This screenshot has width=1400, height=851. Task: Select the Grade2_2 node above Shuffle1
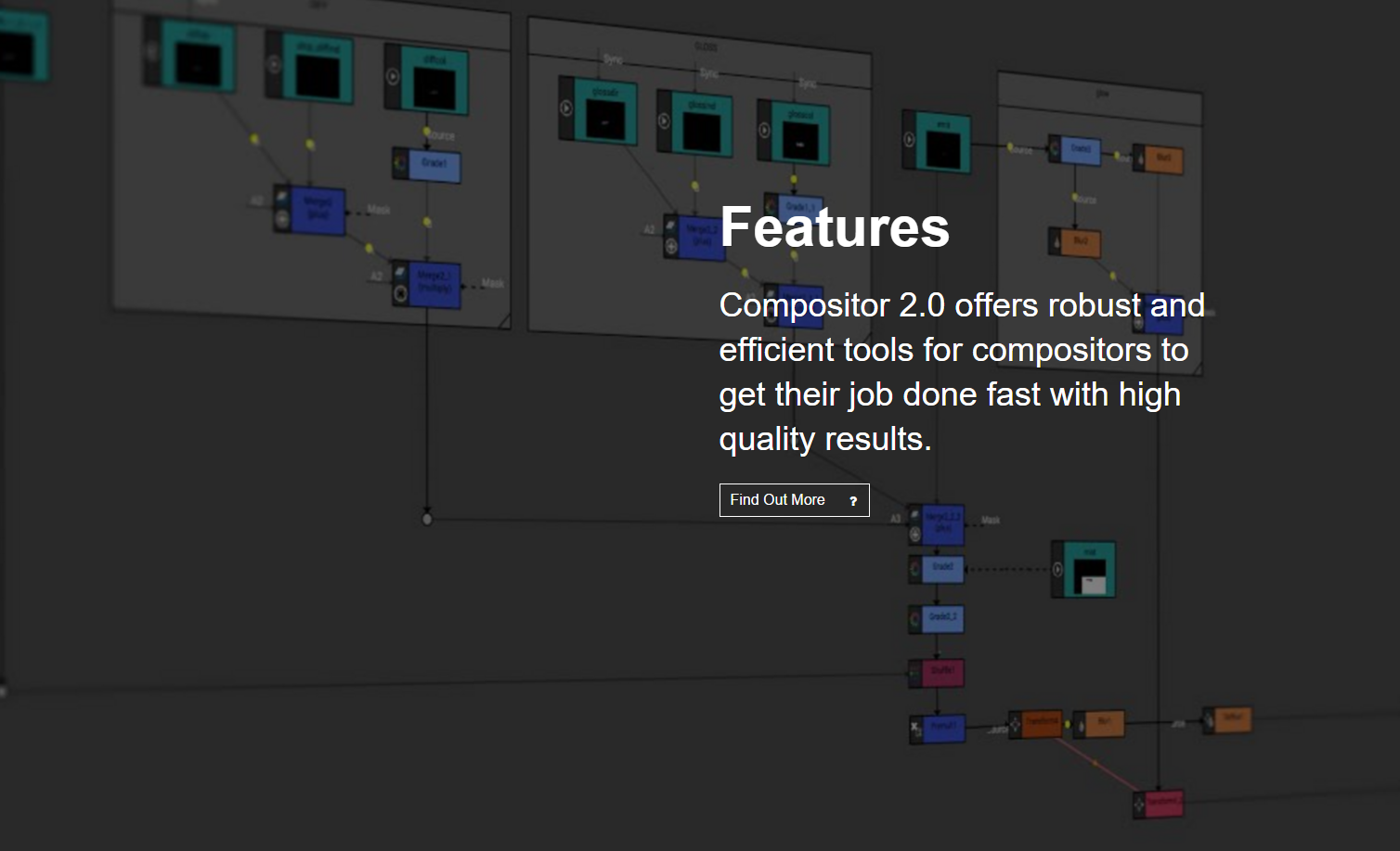(942, 619)
